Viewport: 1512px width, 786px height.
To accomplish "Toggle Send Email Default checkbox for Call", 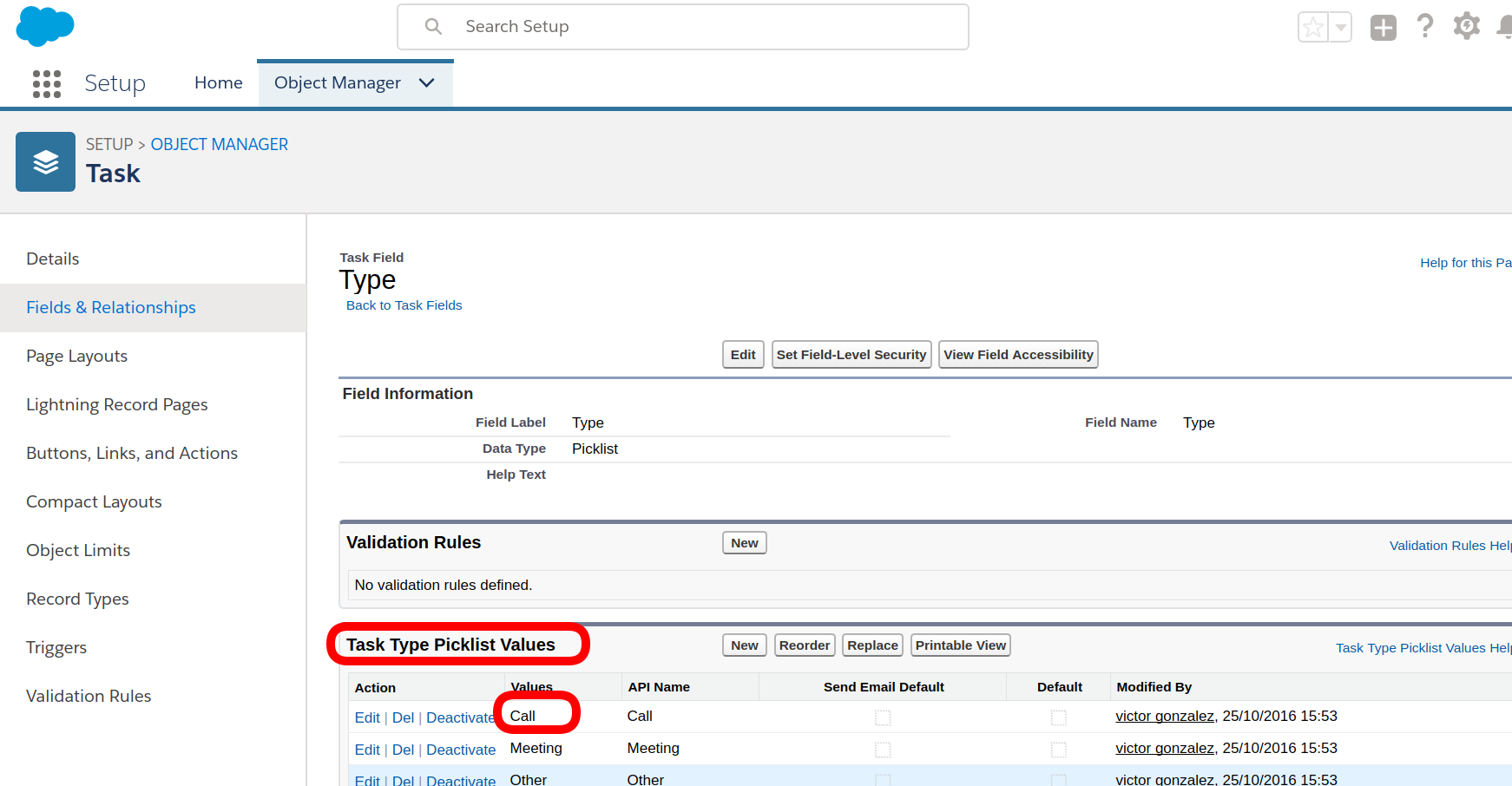I will (883, 717).
